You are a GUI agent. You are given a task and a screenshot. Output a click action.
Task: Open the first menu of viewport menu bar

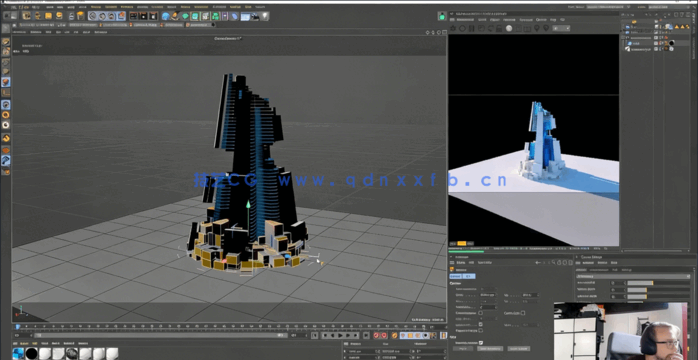[x=20, y=32]
